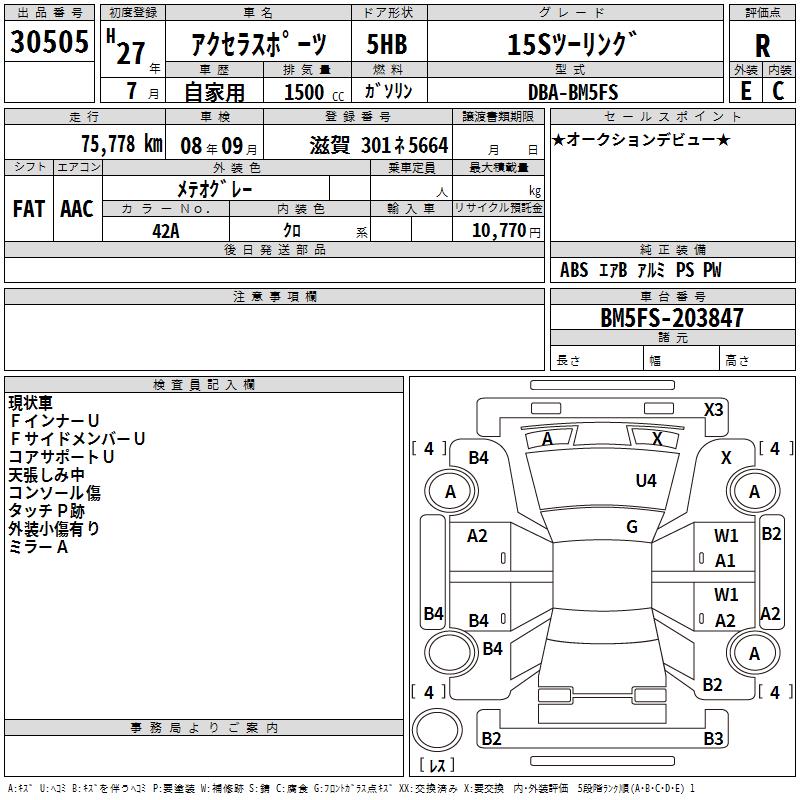Click the spare tire circle marked レス
The image size is (800, 800).
click(x=437, y=729)
